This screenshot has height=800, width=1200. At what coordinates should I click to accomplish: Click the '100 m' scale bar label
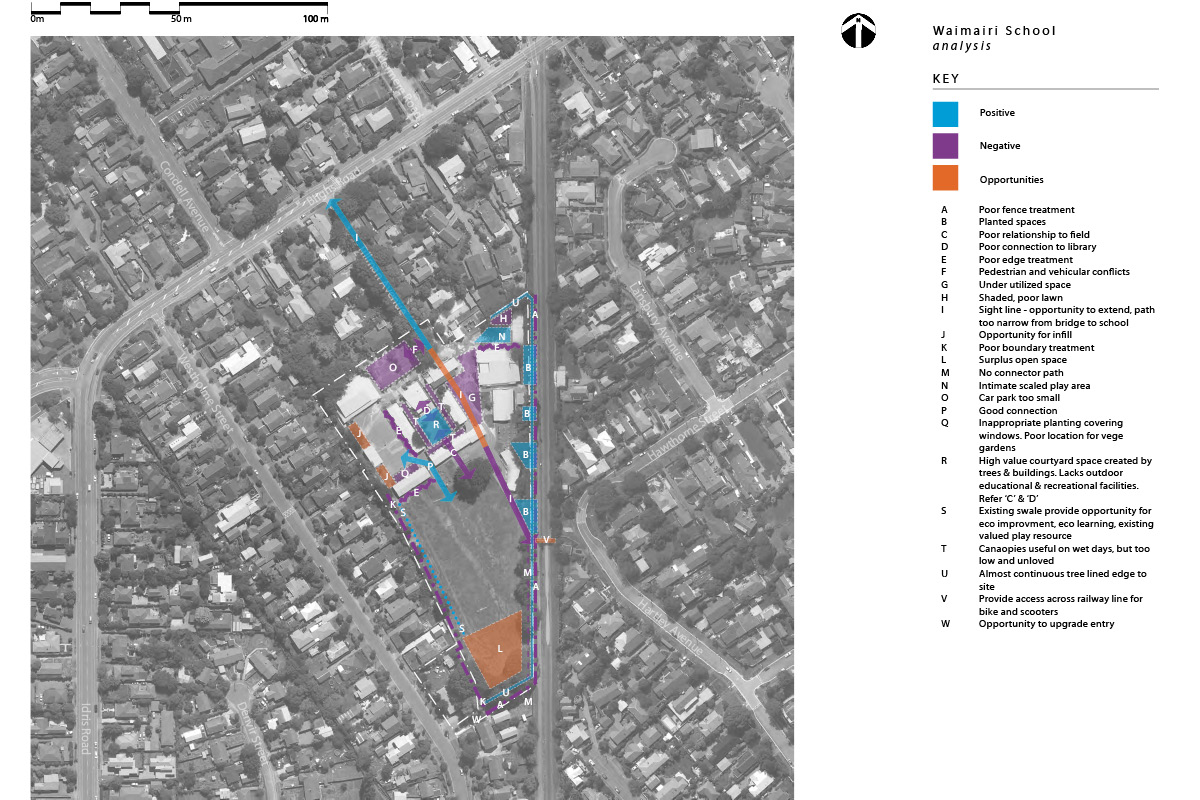click(315, 19)
